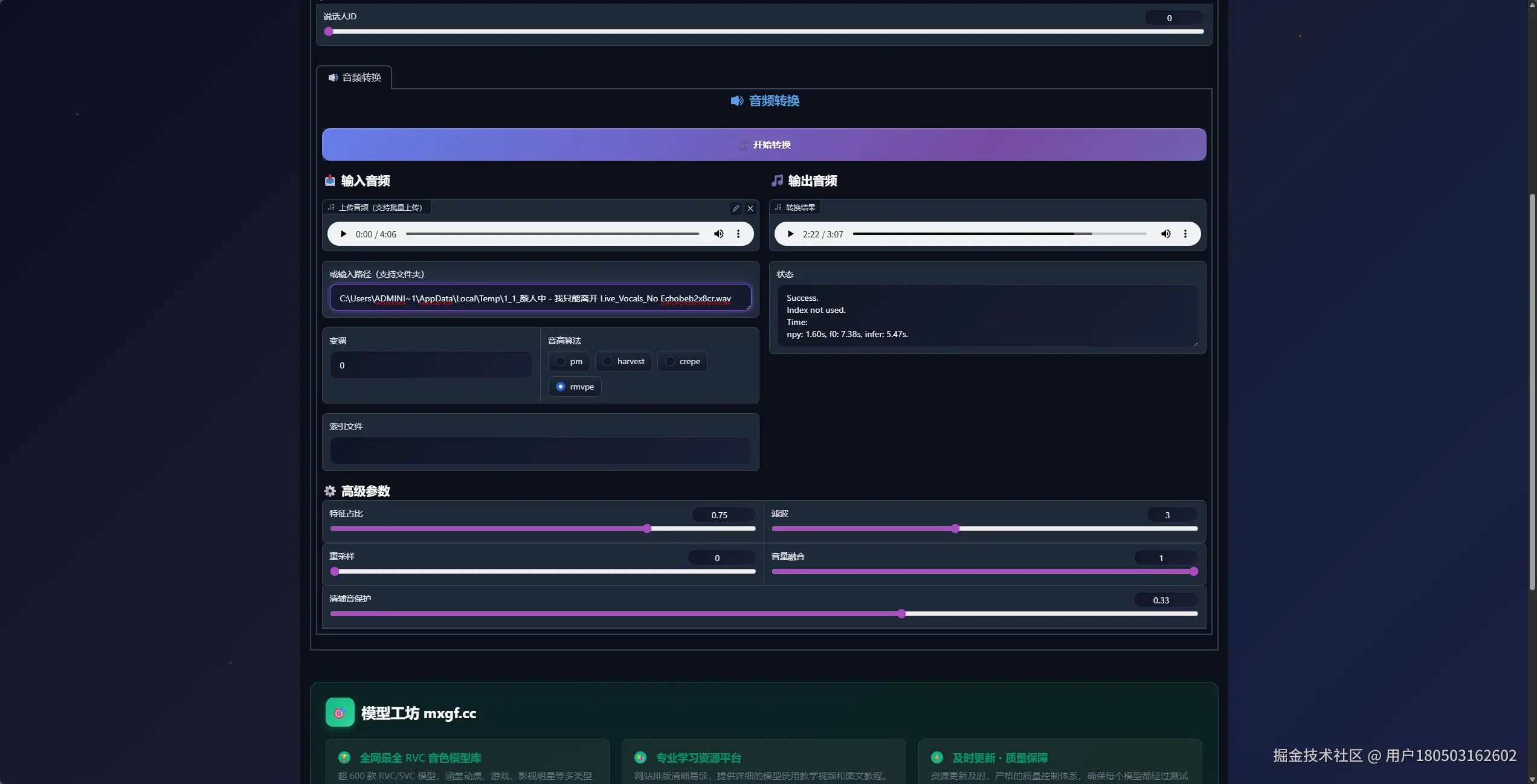
Task: Open the 全网最全 RVC 音色模型库 link
Action: coord(420,758)
